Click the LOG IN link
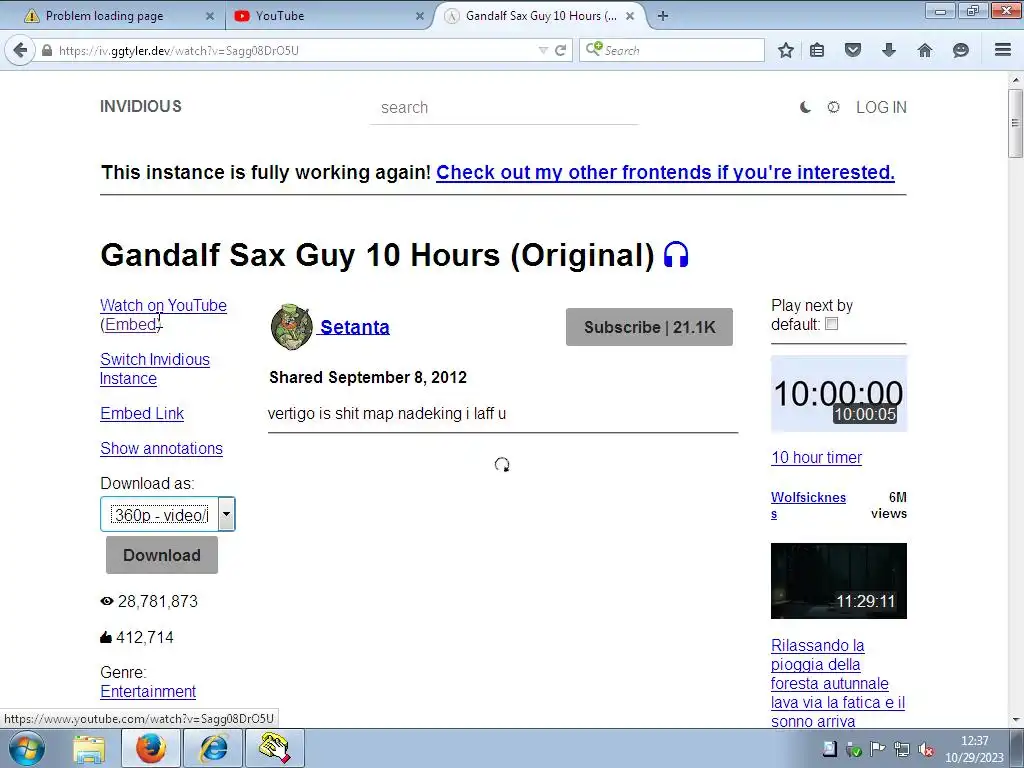The height and width of the screenshot is (768, 1024). [x=881, y=107]
